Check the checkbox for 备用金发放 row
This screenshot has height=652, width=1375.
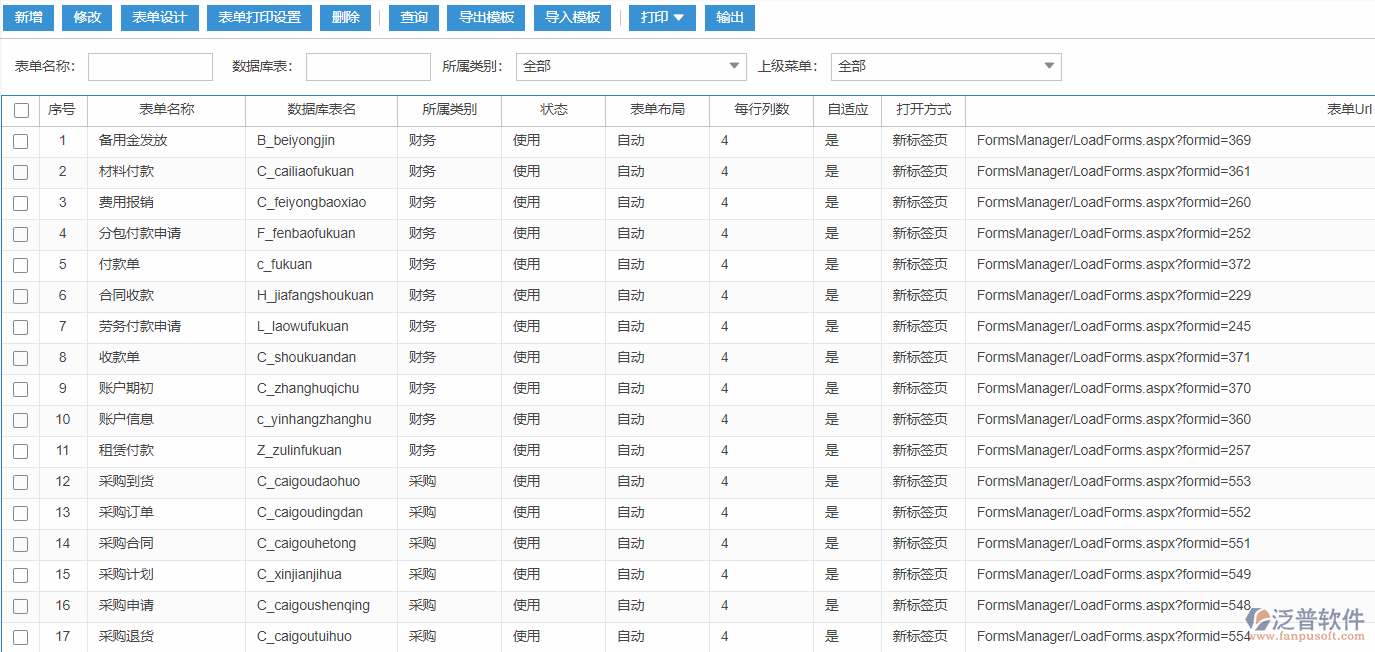coord(20,140)
